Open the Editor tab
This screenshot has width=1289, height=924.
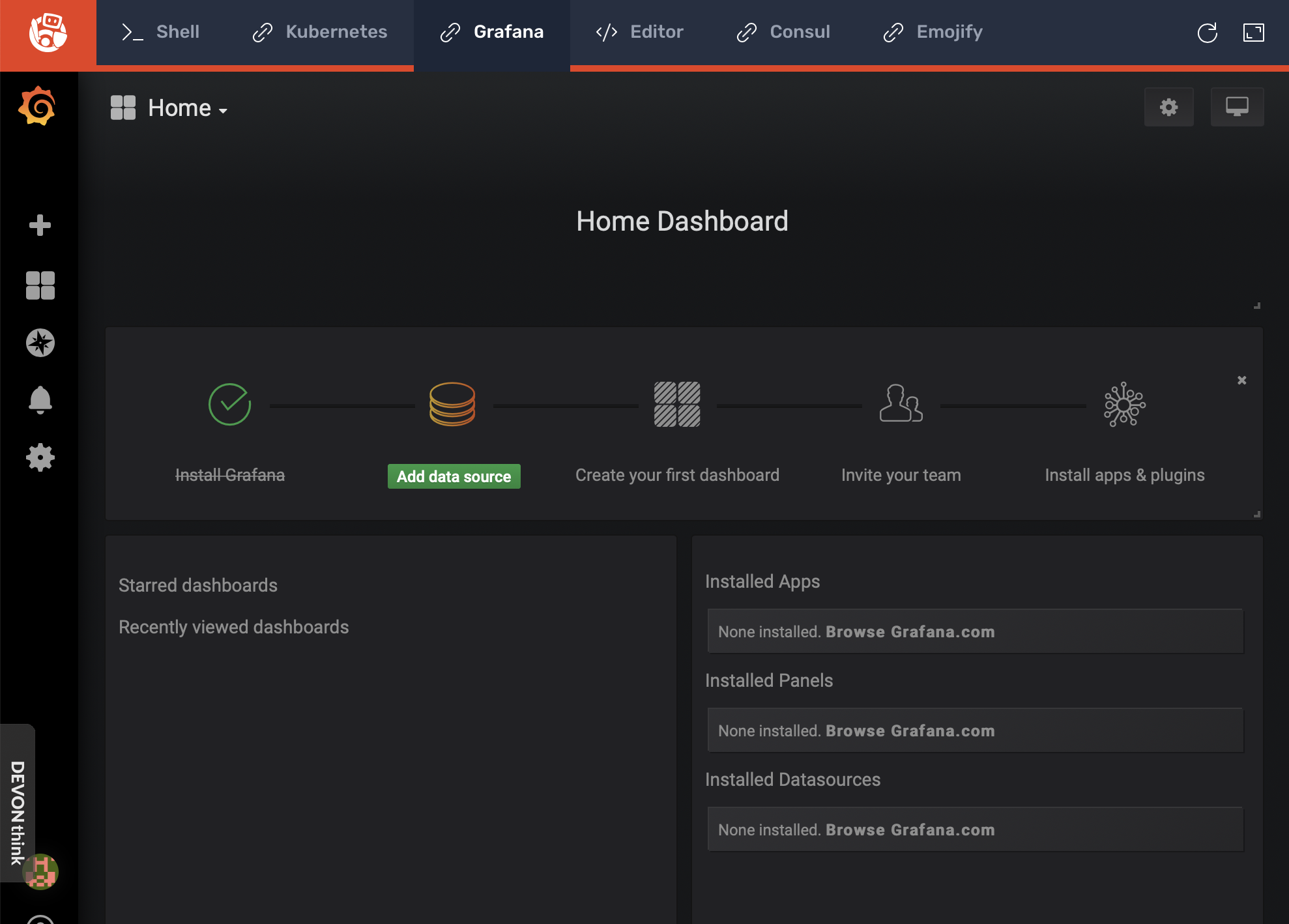tap(639, 32)
